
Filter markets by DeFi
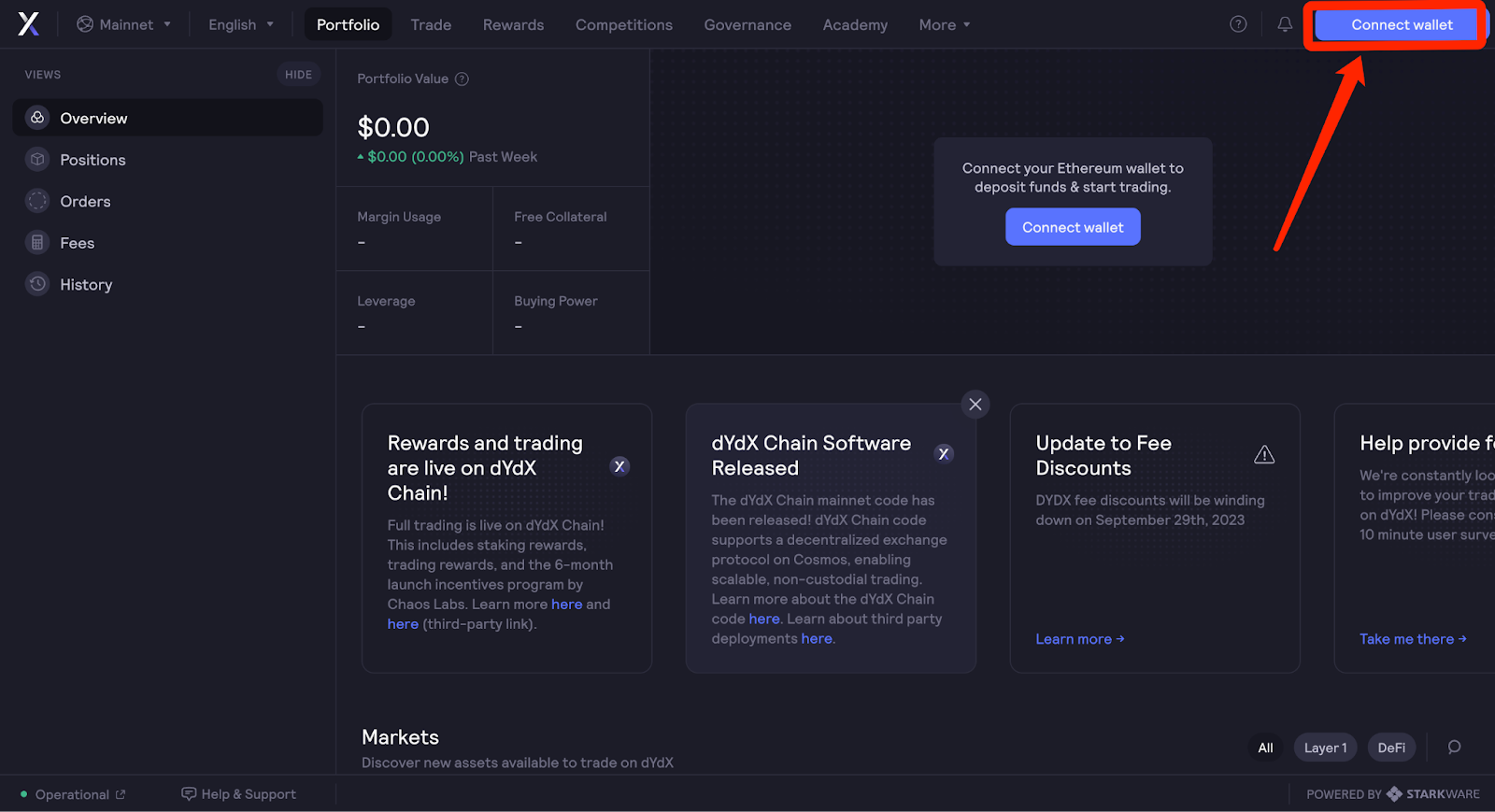pos(1391,748)
